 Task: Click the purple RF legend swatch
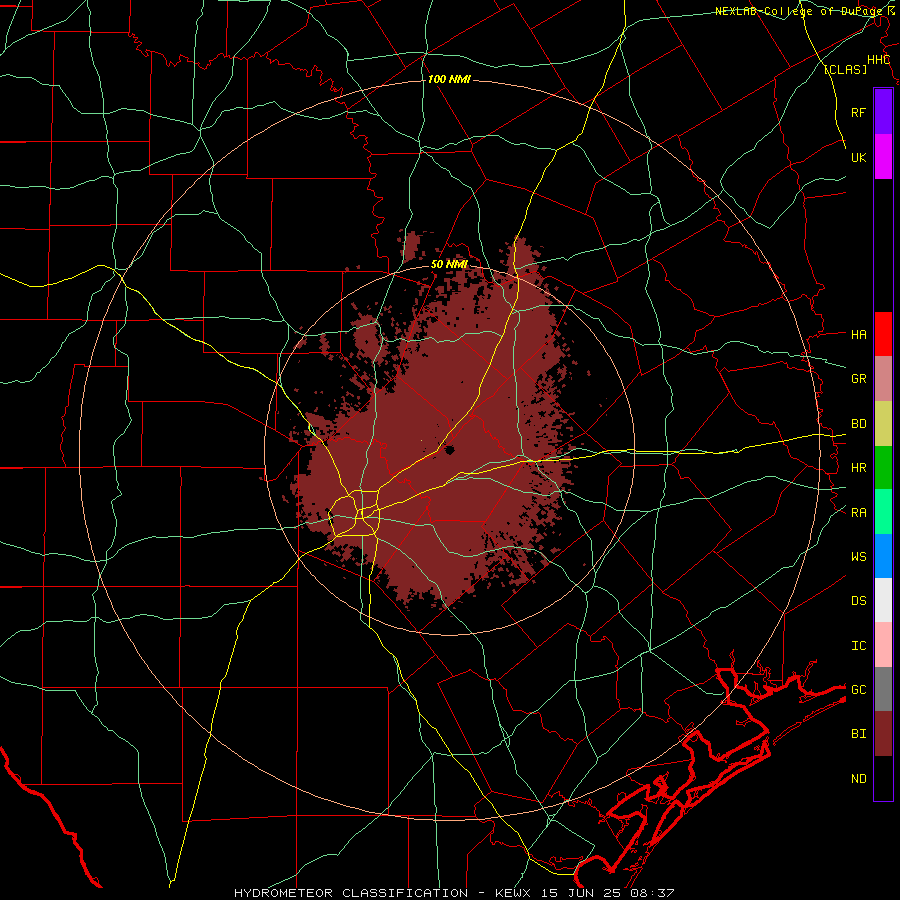[x=883, y=112]
